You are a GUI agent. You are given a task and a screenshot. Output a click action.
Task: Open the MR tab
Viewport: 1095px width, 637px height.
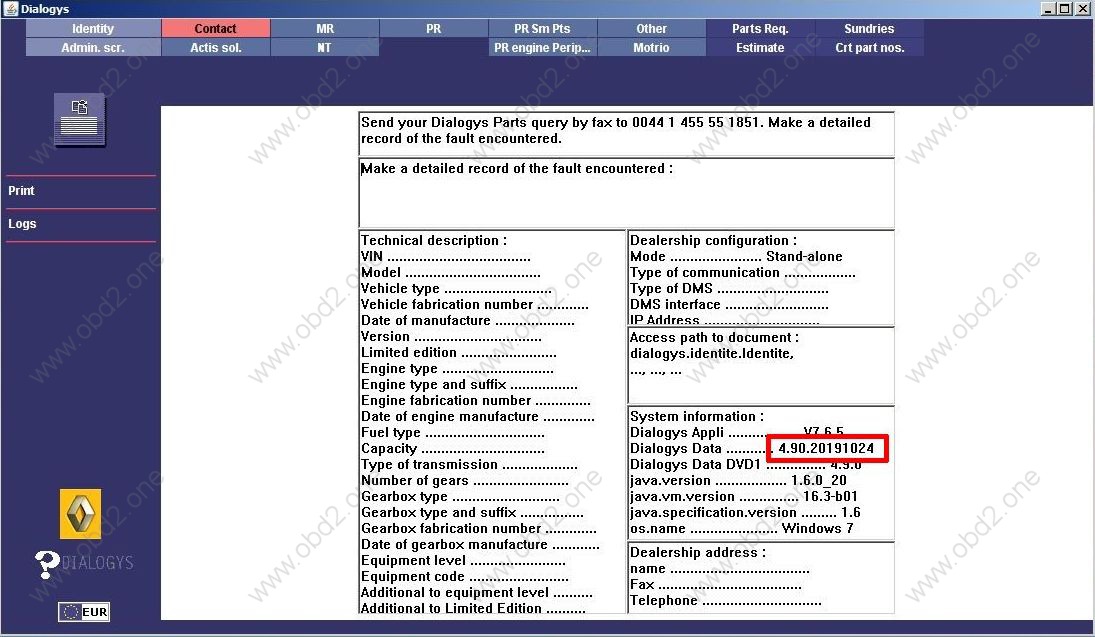point(324,29)
